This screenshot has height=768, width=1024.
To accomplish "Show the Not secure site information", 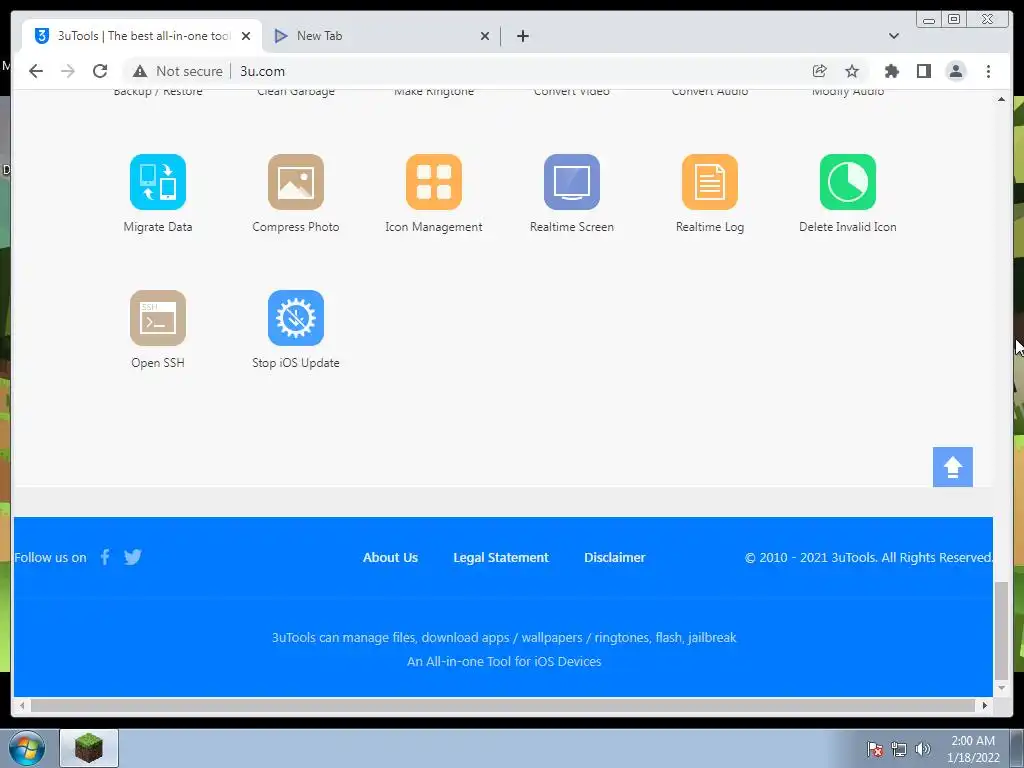I will point(178,71).
